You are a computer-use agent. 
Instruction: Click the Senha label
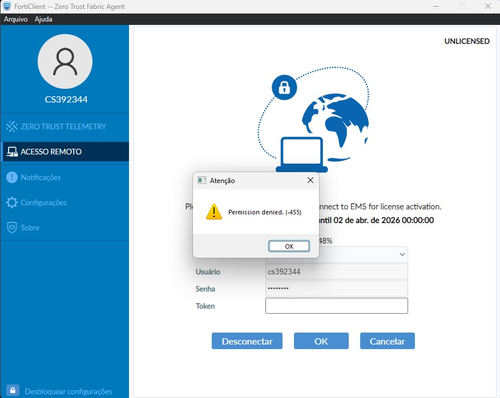(x=205, y=289)
